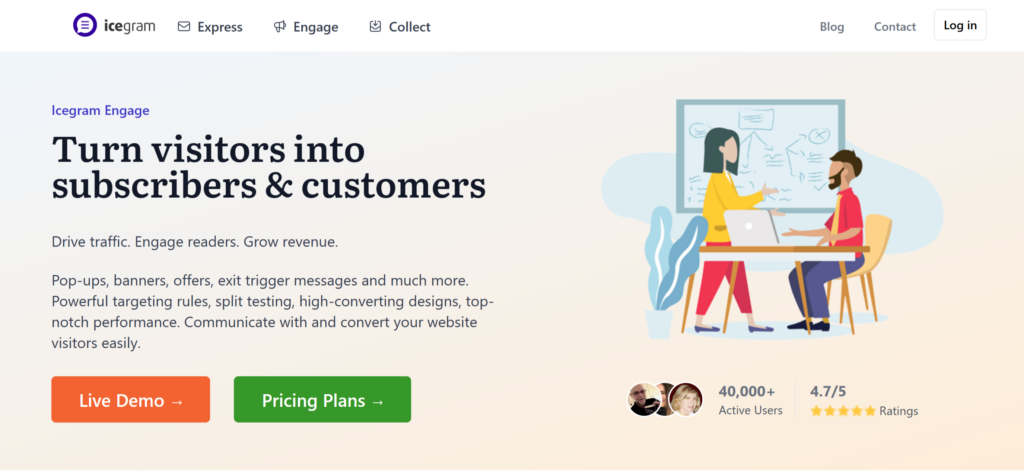Open the Collect menu item
The image size is (1024, 471).
[400, 27]
